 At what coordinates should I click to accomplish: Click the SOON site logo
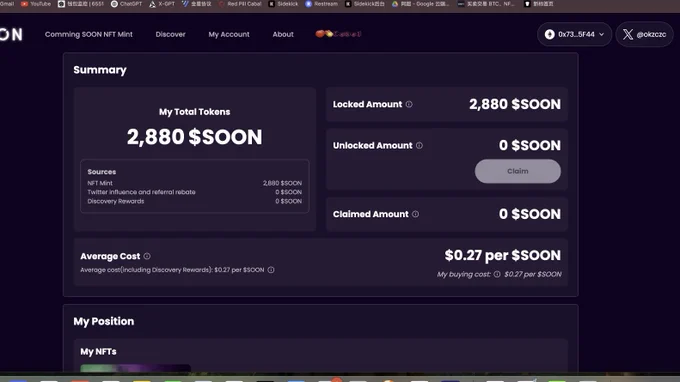[11, 34]
